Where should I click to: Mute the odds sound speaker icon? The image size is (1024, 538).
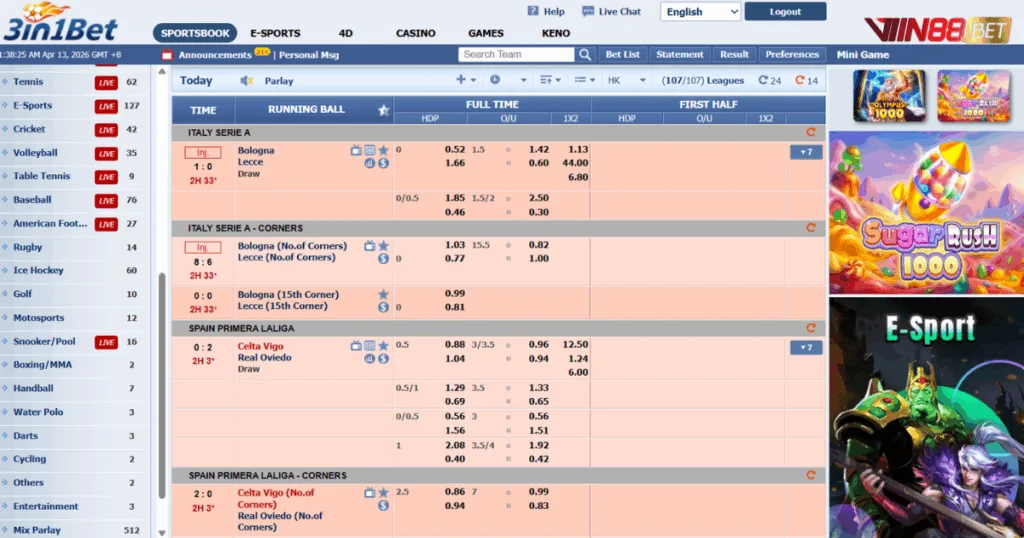(246, 81)
